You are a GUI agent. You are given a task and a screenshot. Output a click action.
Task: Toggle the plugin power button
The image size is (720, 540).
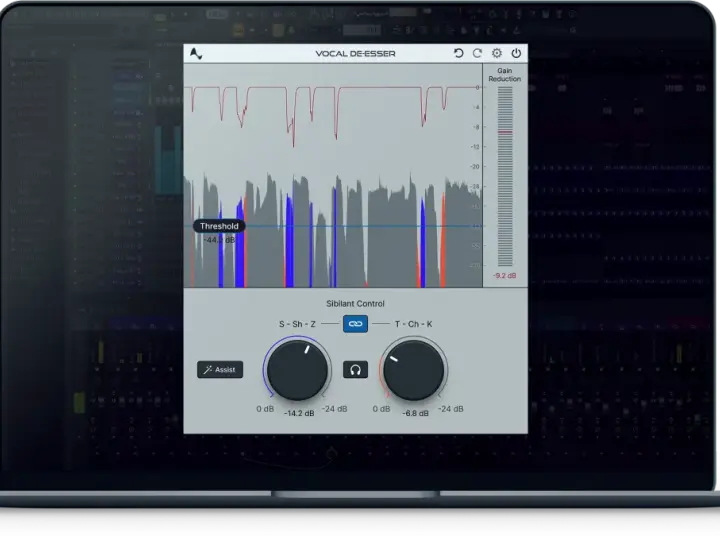click(x=516, y=53)
